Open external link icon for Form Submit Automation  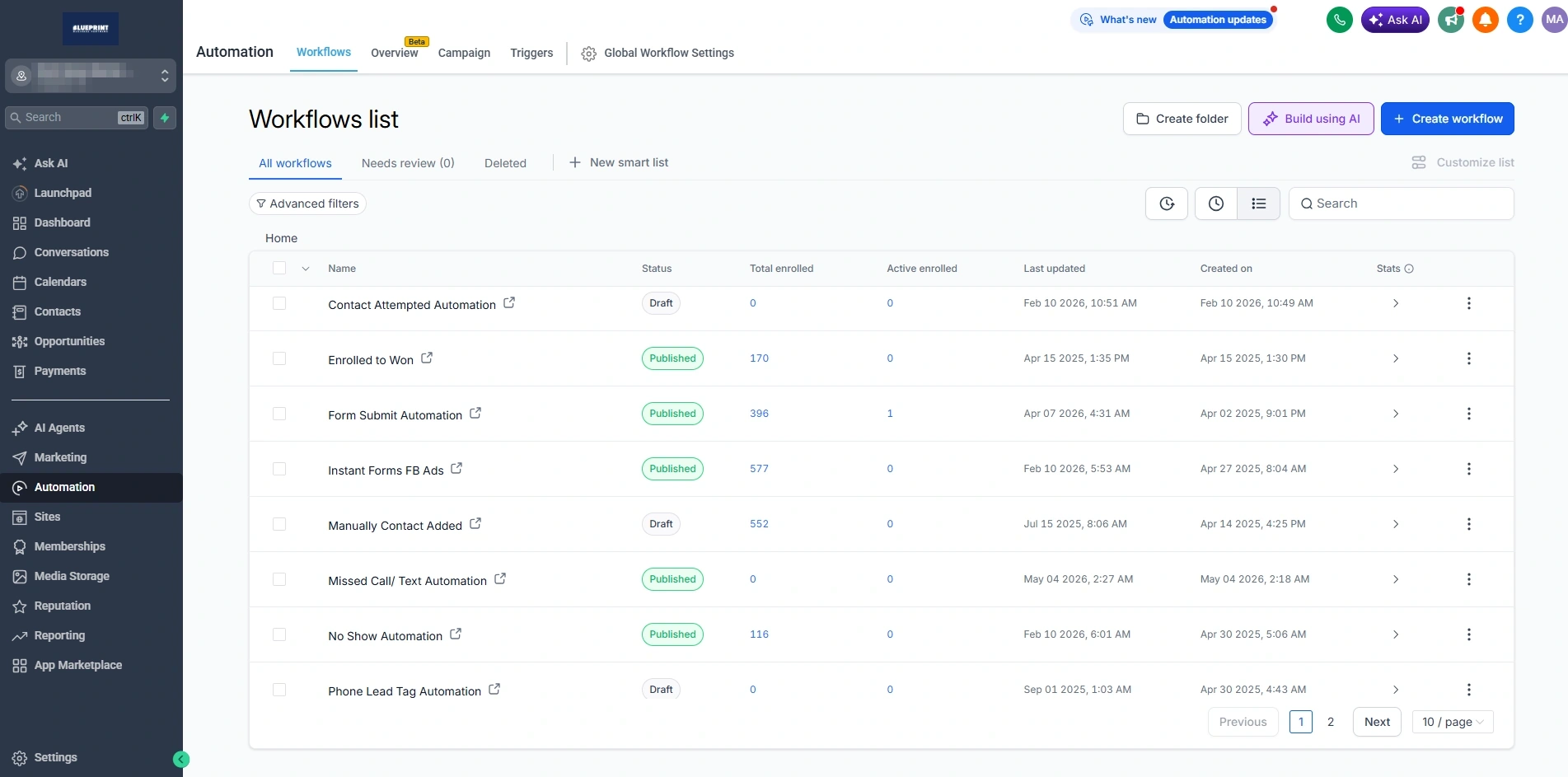pyautogui.click(x=475, y=413)
